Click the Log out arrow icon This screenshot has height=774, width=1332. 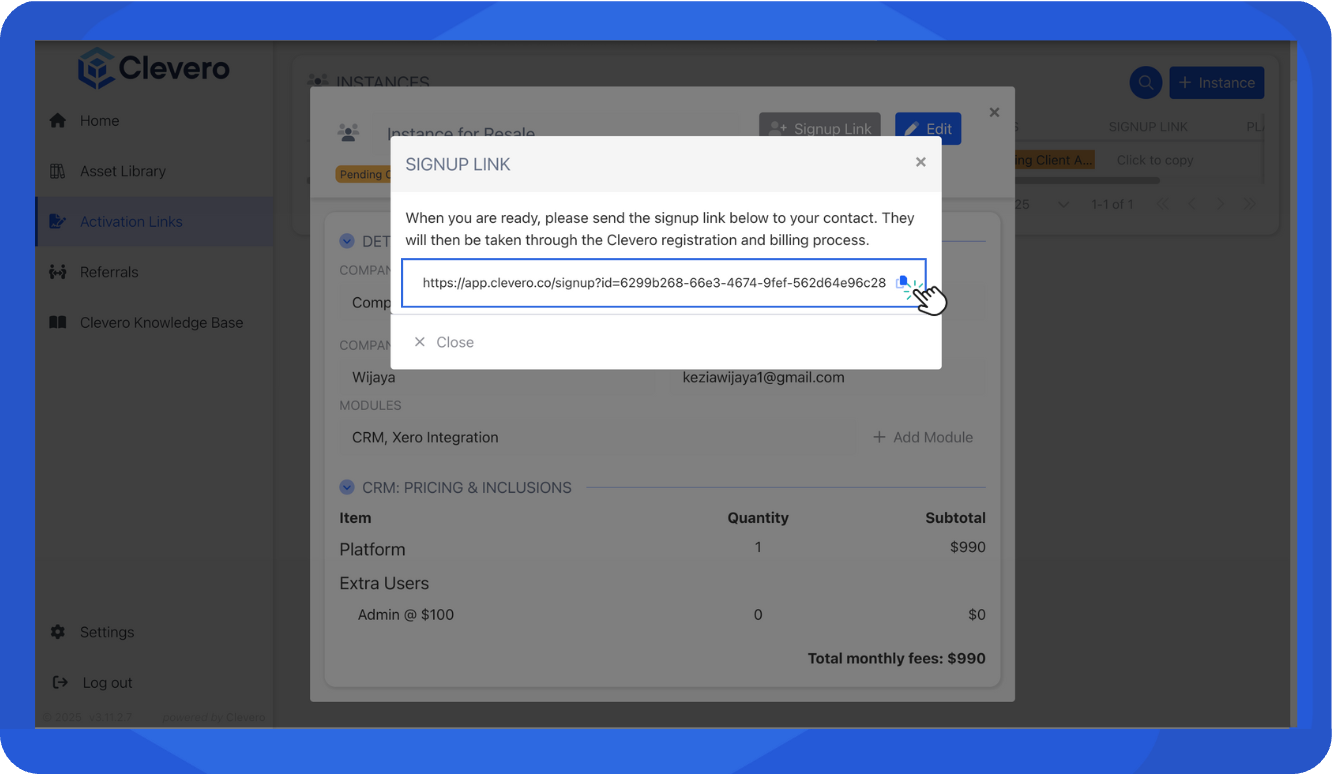(60, 683)
